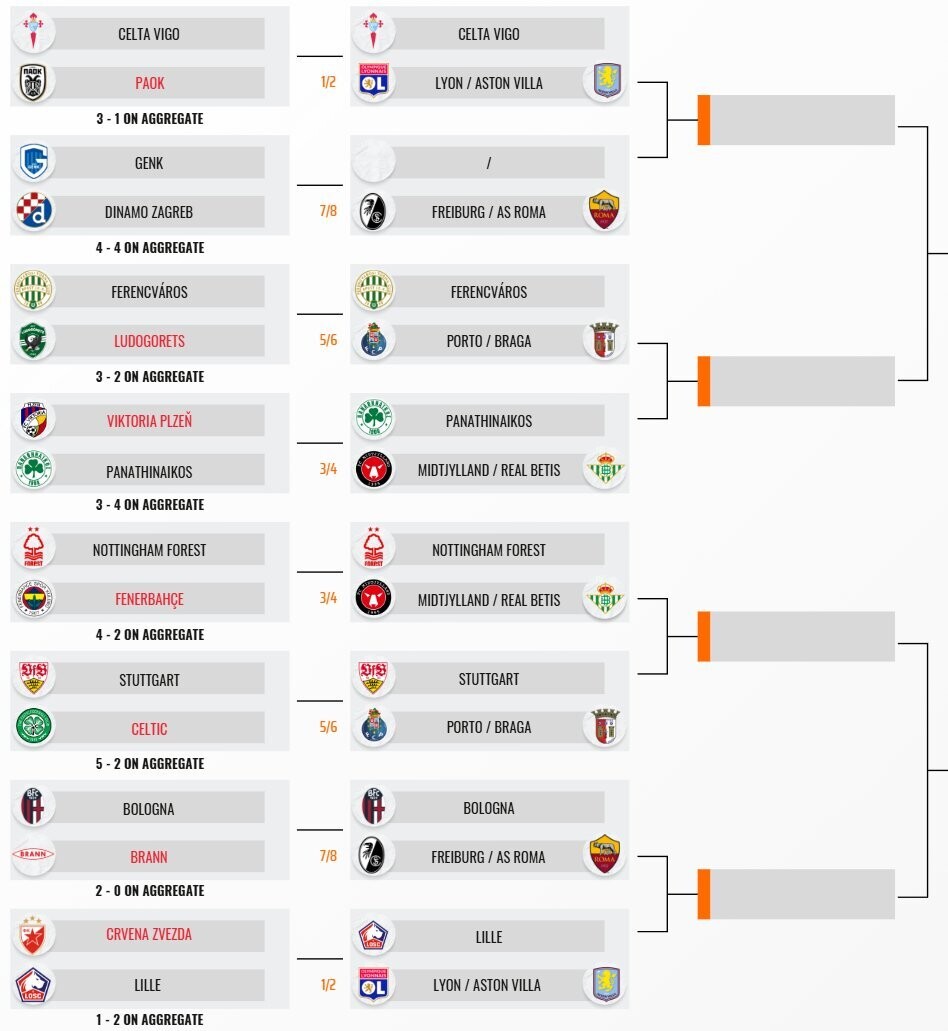
Task: Click the bottom empty quarter-final slot
Action: [801, 894]
